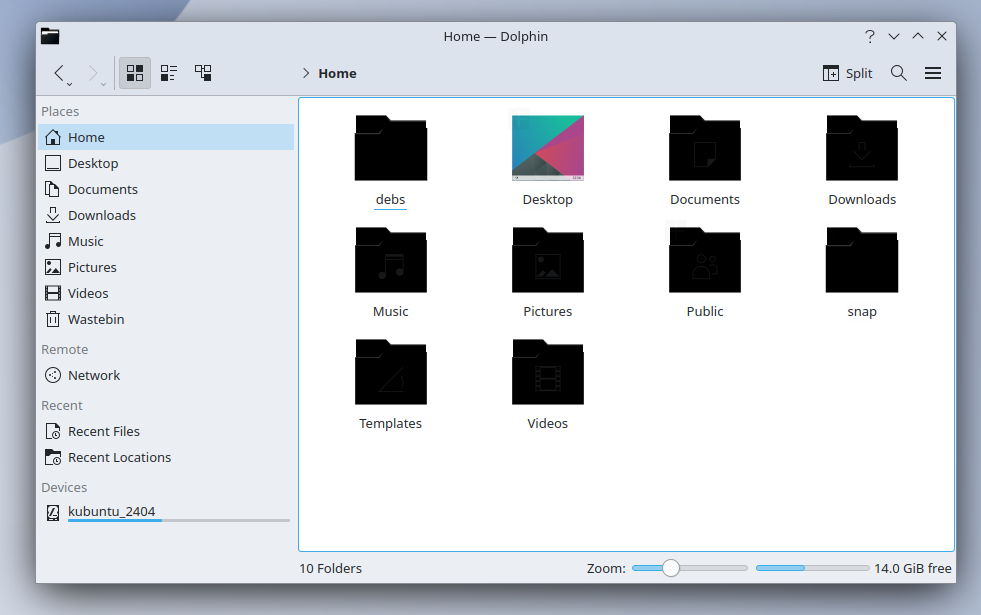Click the Templates folder name label

pyautogui.click(x=390, y=424)
